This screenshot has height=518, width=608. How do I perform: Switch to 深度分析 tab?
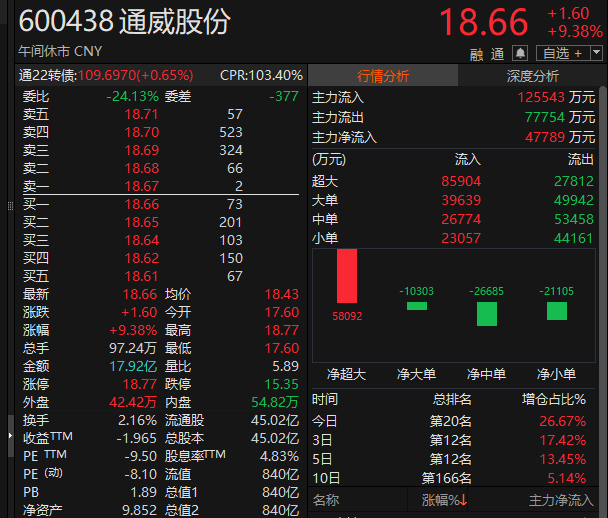click(533, 76)
